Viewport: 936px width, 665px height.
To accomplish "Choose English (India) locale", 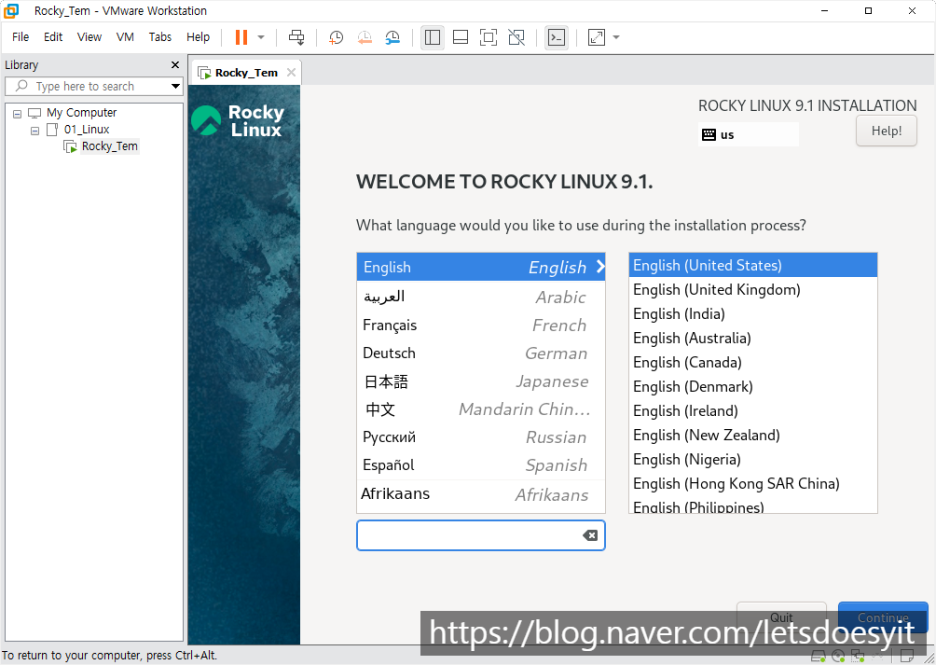I will [753, 314].
